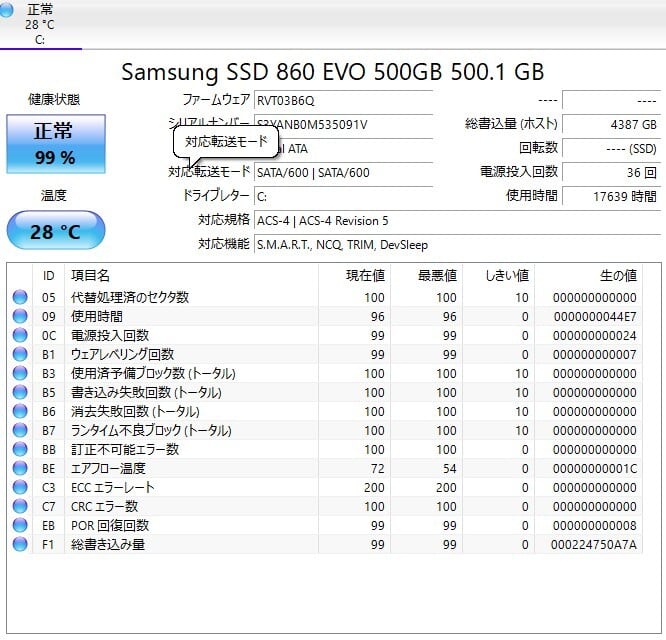
Task: Click the status icon for row BE
Action: 20,468
